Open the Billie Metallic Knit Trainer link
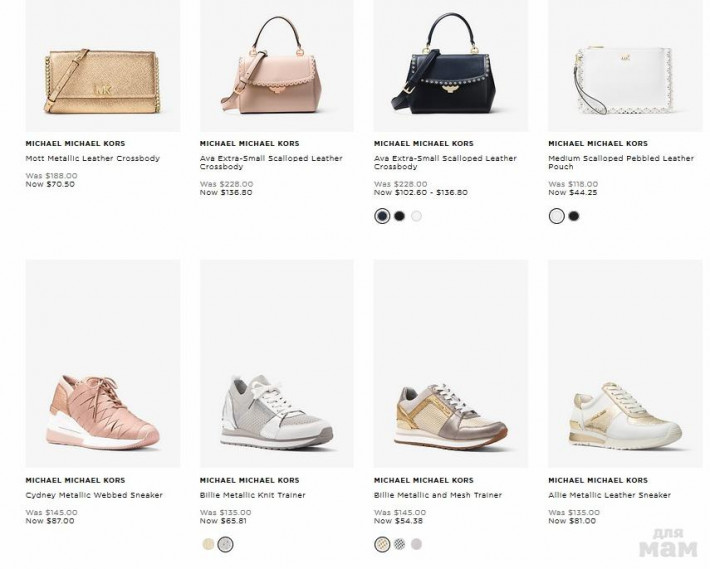Screen dimensions: 710x569 point(253,495)
